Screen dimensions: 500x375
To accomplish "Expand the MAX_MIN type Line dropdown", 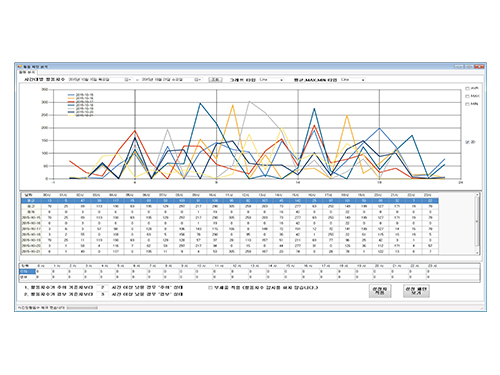I will tap(353, 80).
